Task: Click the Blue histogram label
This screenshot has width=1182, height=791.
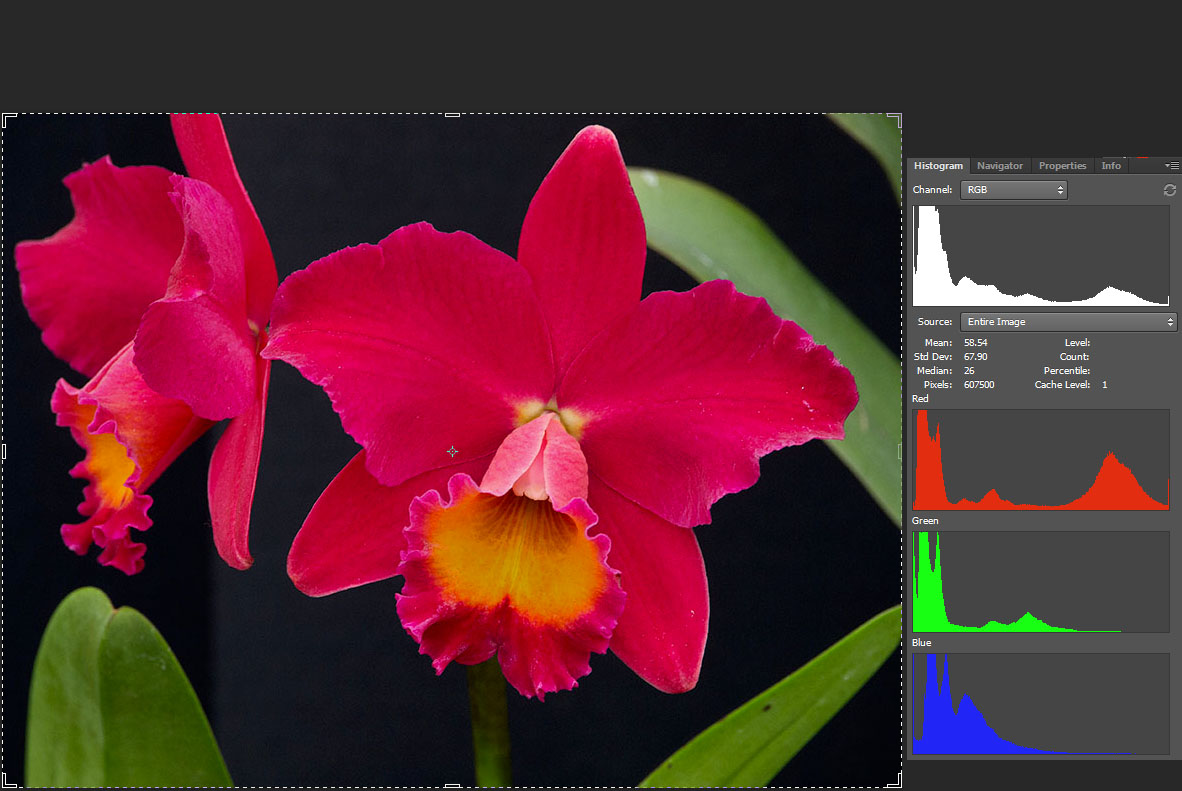Action: pos(921,643)
